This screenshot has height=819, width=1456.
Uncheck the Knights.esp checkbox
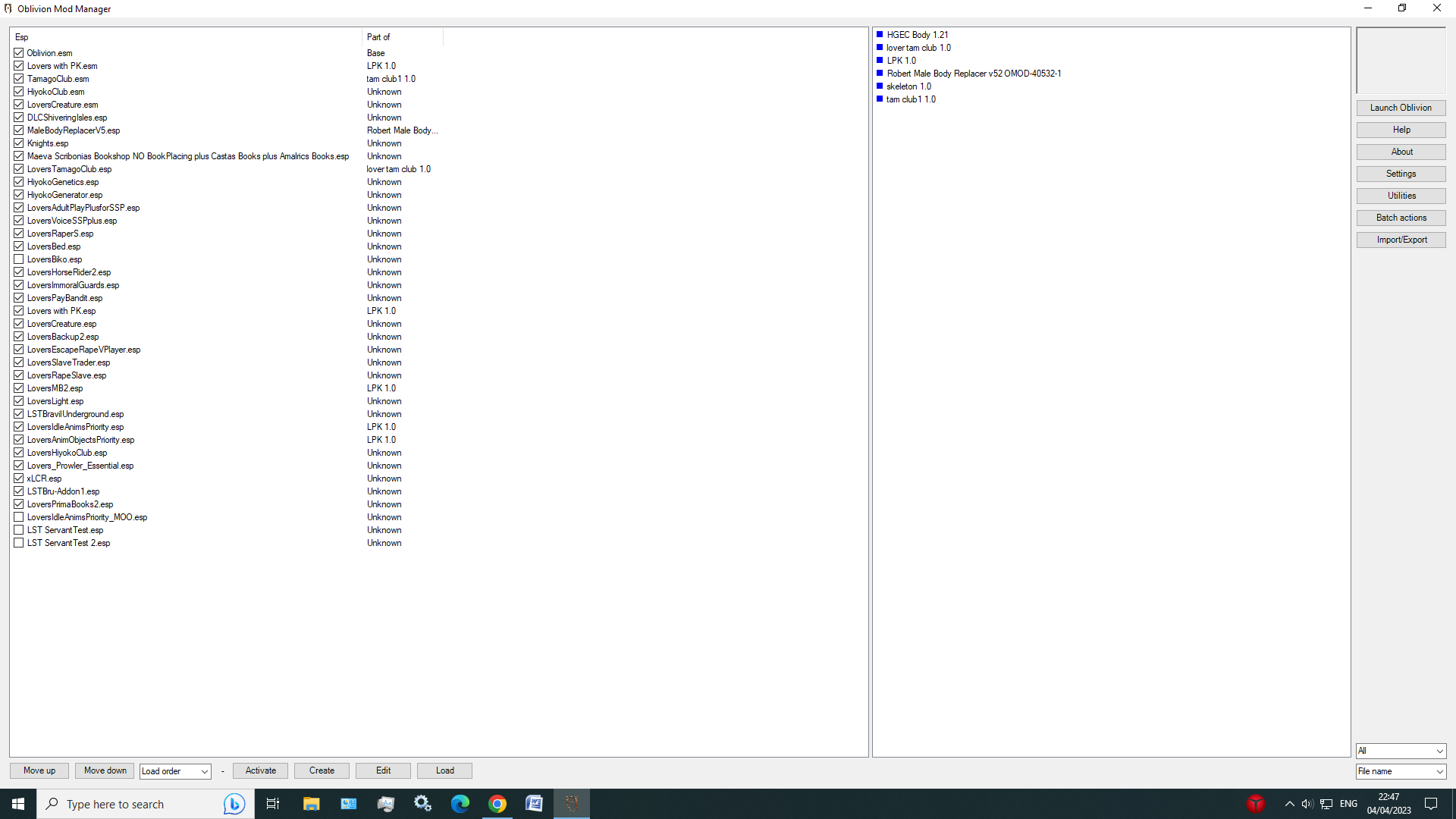pos(19,143)
